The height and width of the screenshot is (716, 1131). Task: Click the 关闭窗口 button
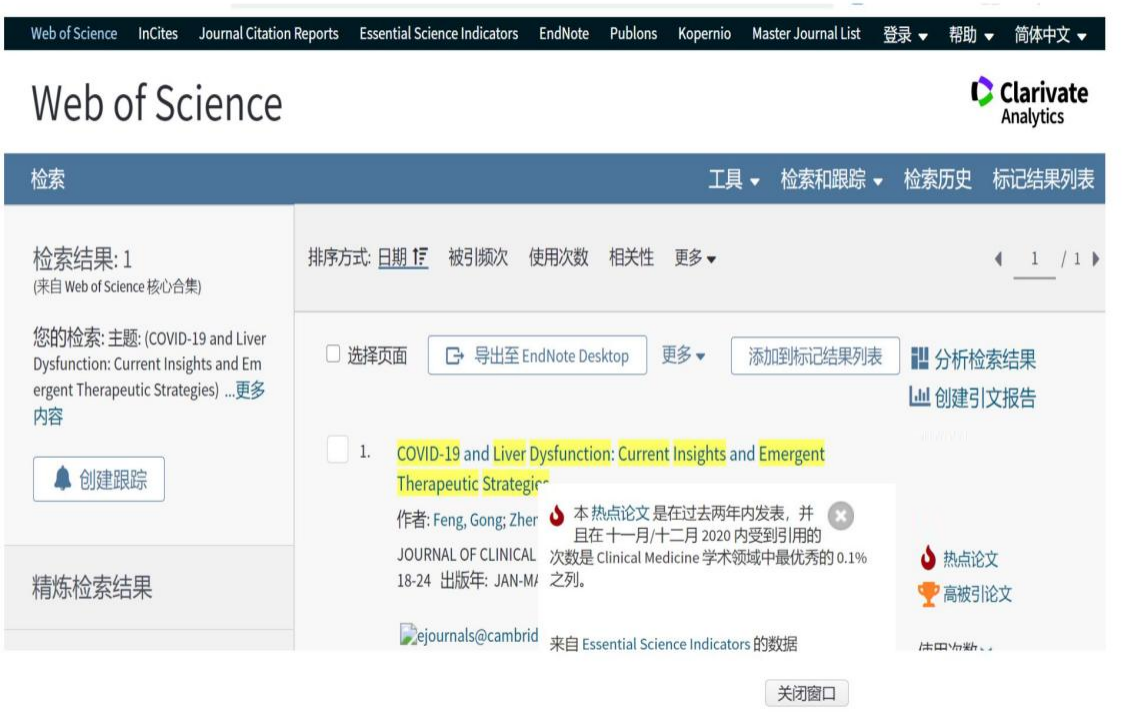pyautogui.click(x=806, y=693)
